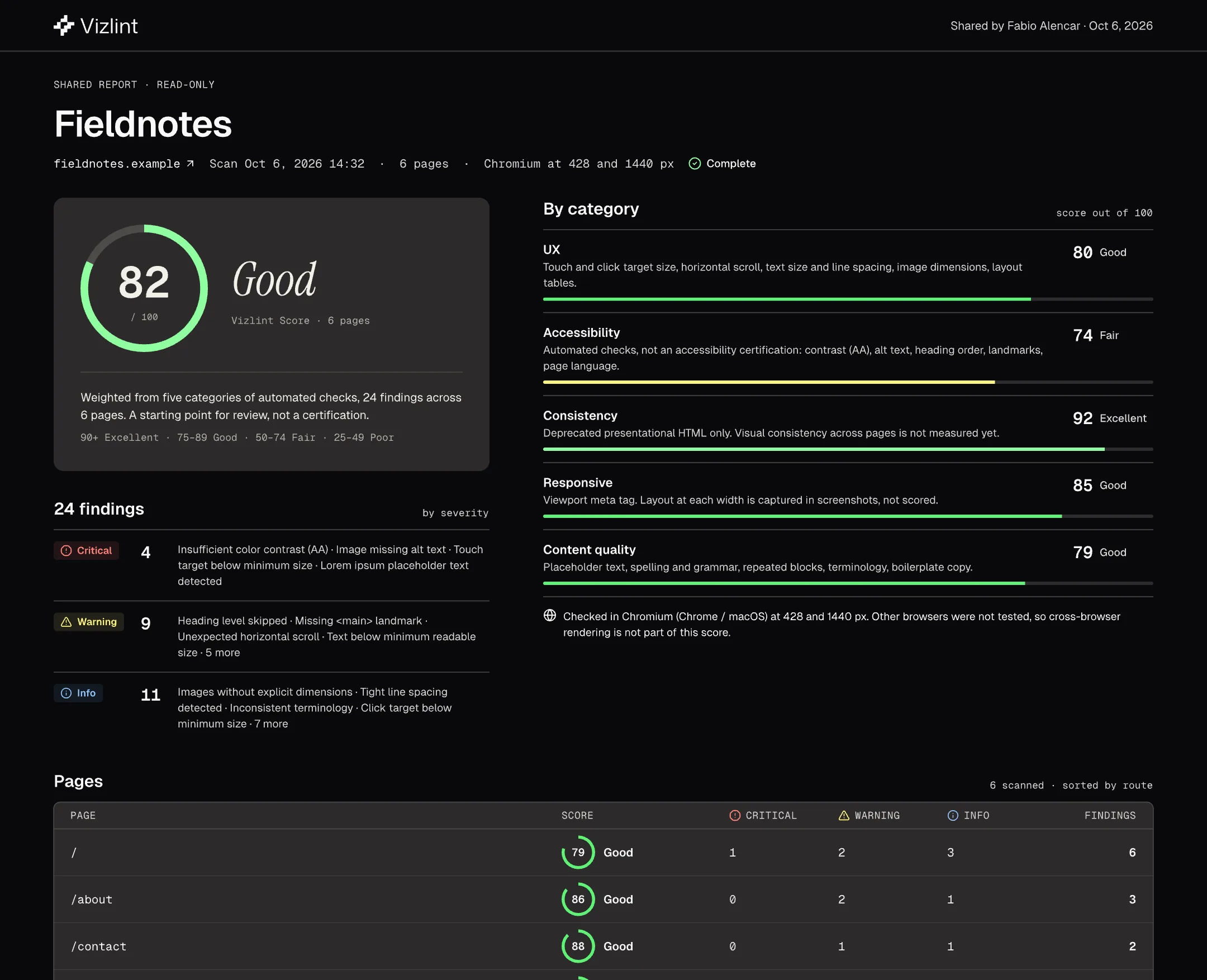Click the FINDINGS column header

(1110, 815)
